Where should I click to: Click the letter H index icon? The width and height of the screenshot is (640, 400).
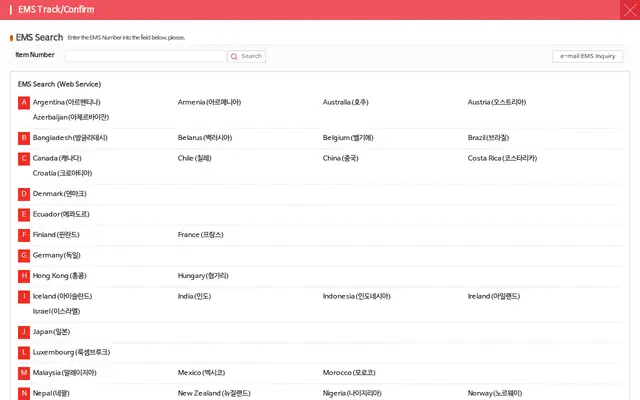click(24, 276)
